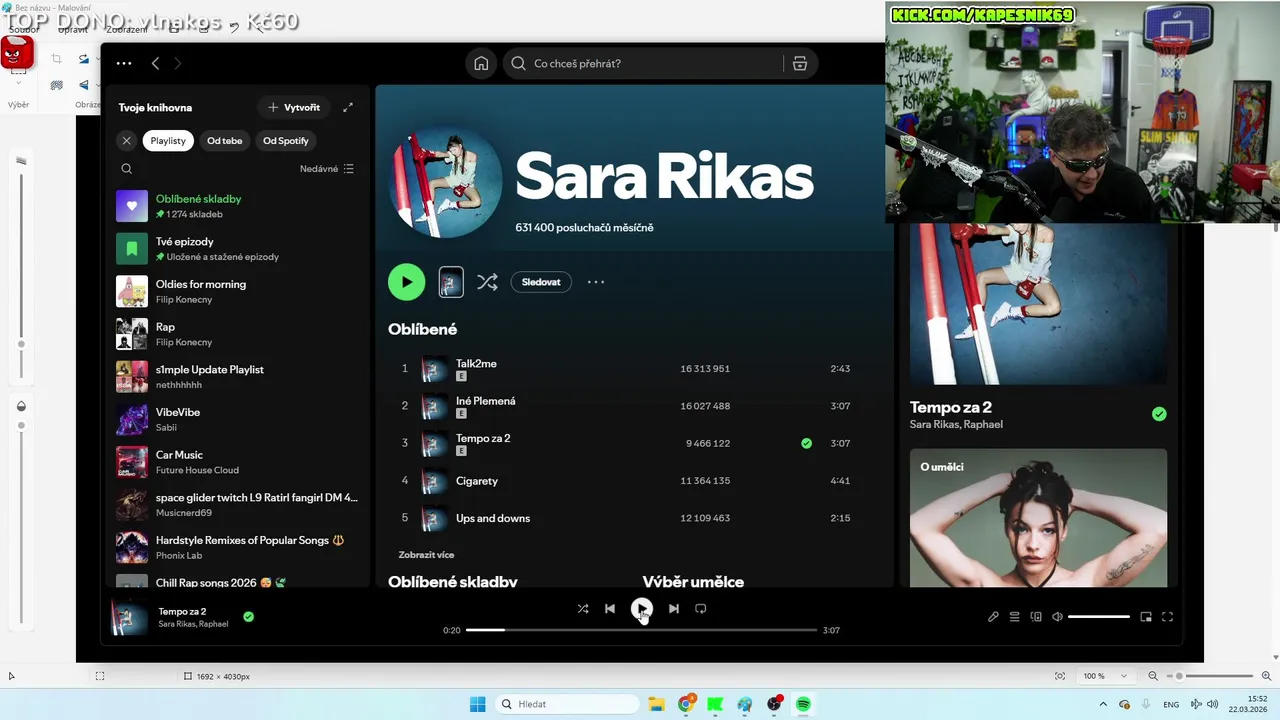Viewport: 1280px width, 720px height.
Task: Open the Tvé epizody library item
Action: (237, 249)
